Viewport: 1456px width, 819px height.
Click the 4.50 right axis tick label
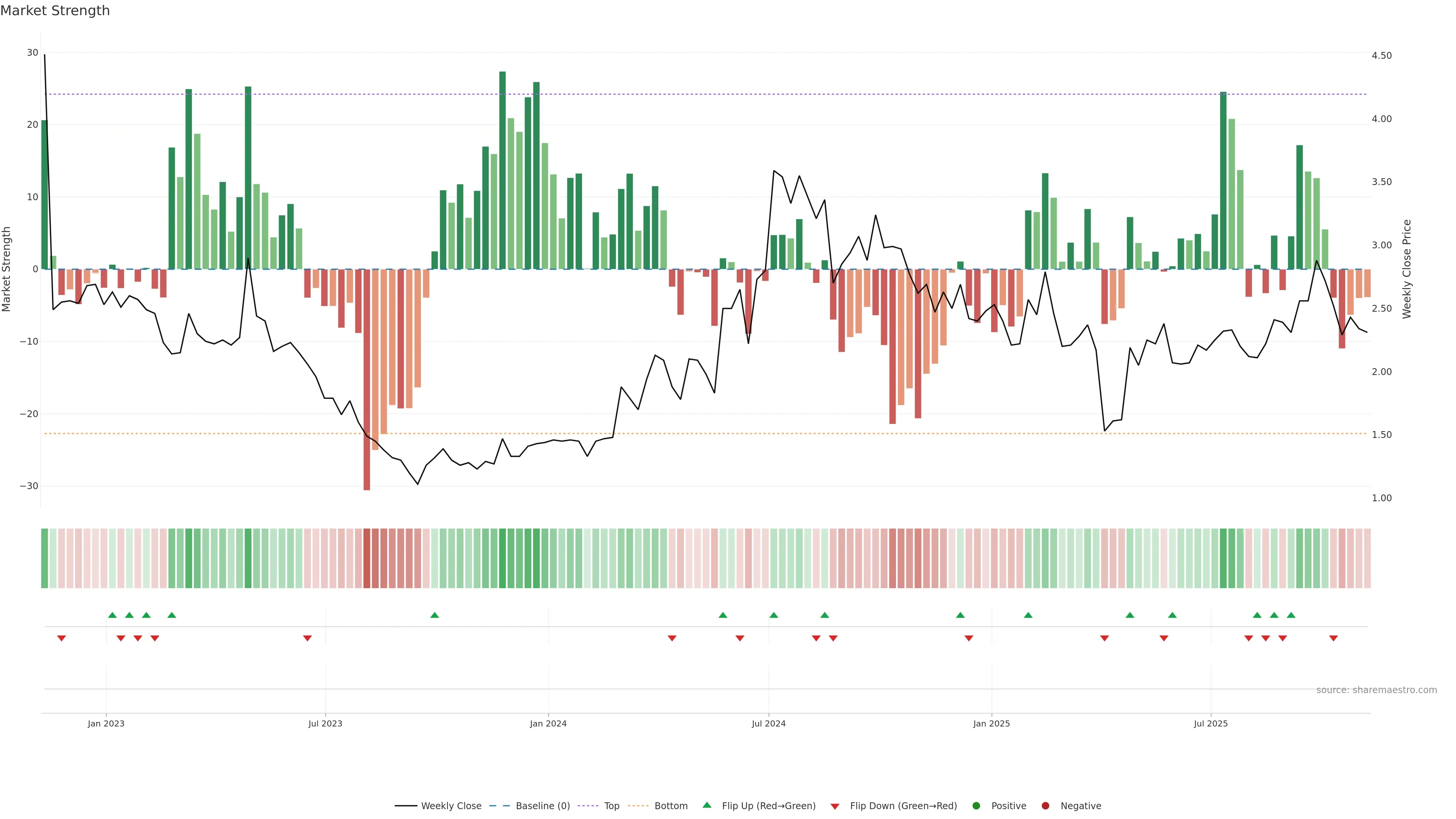(x=1381, y=55)
